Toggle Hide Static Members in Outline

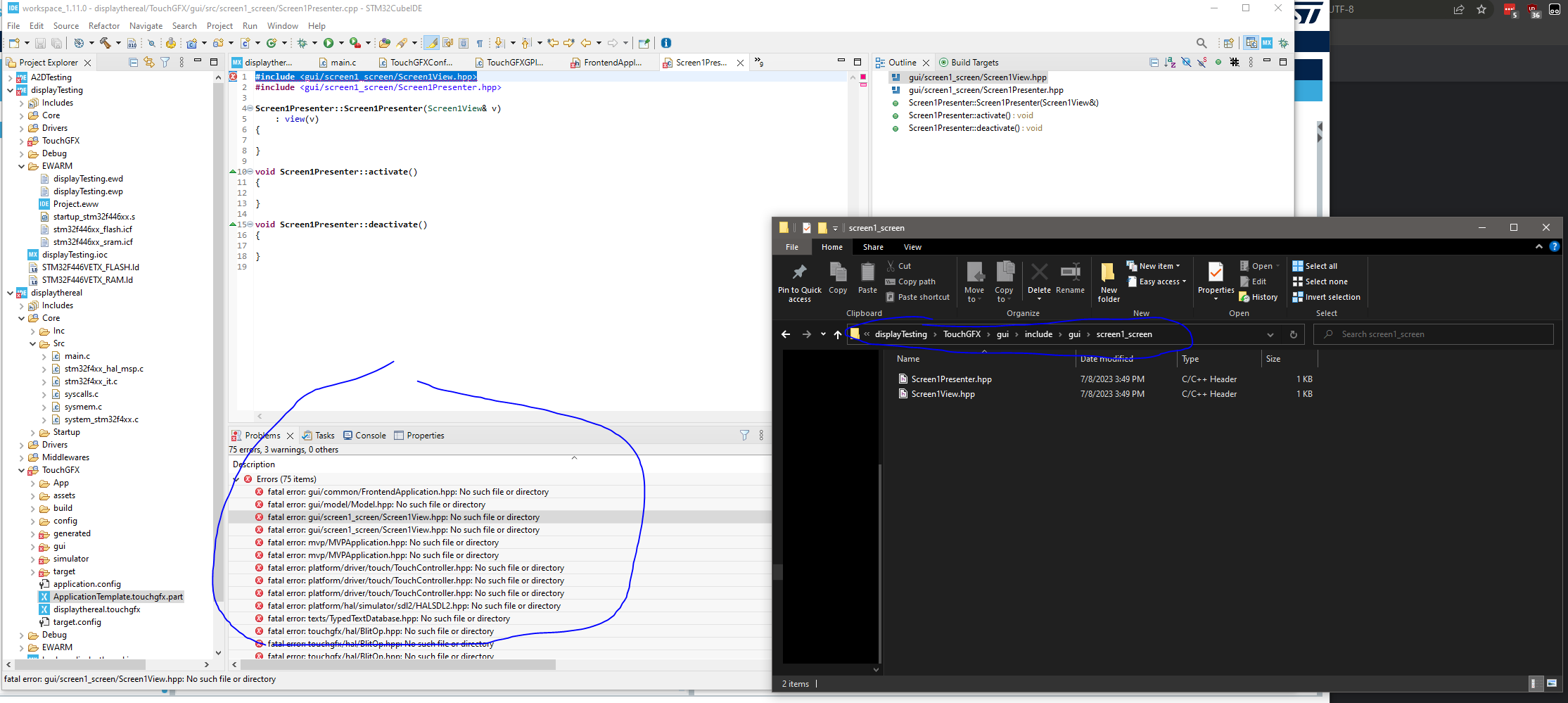[1202, 63]
